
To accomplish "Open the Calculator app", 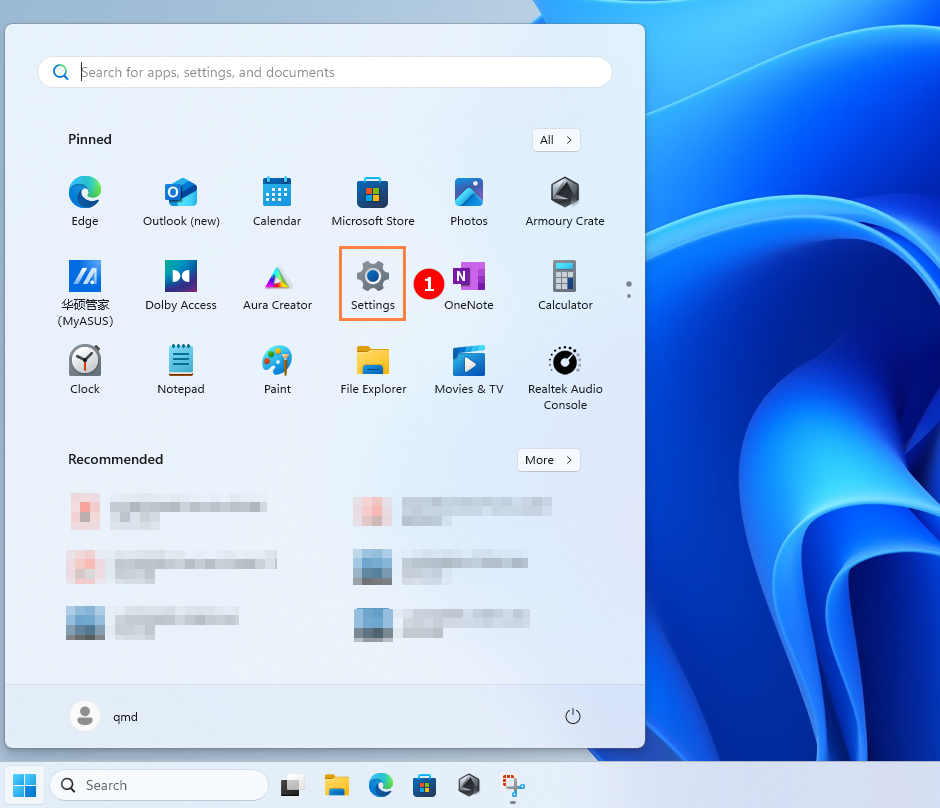I will coord(565,286).
